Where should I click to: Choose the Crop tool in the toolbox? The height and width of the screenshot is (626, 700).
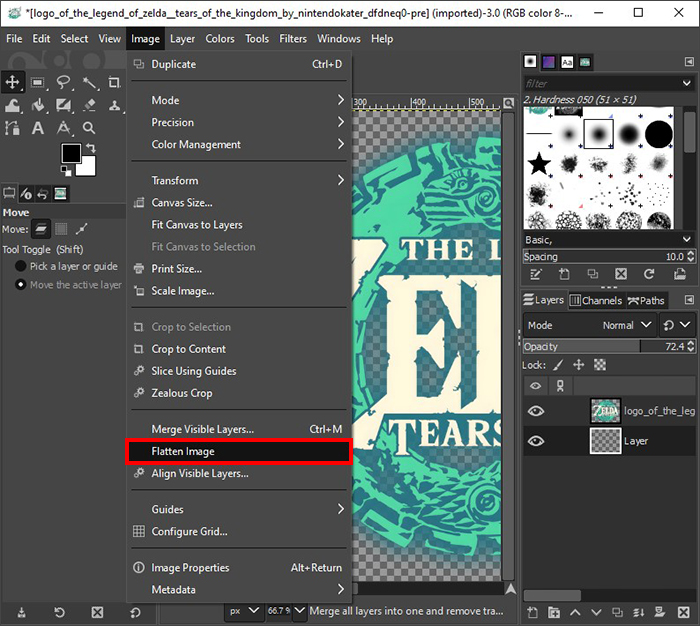[115, 83]
